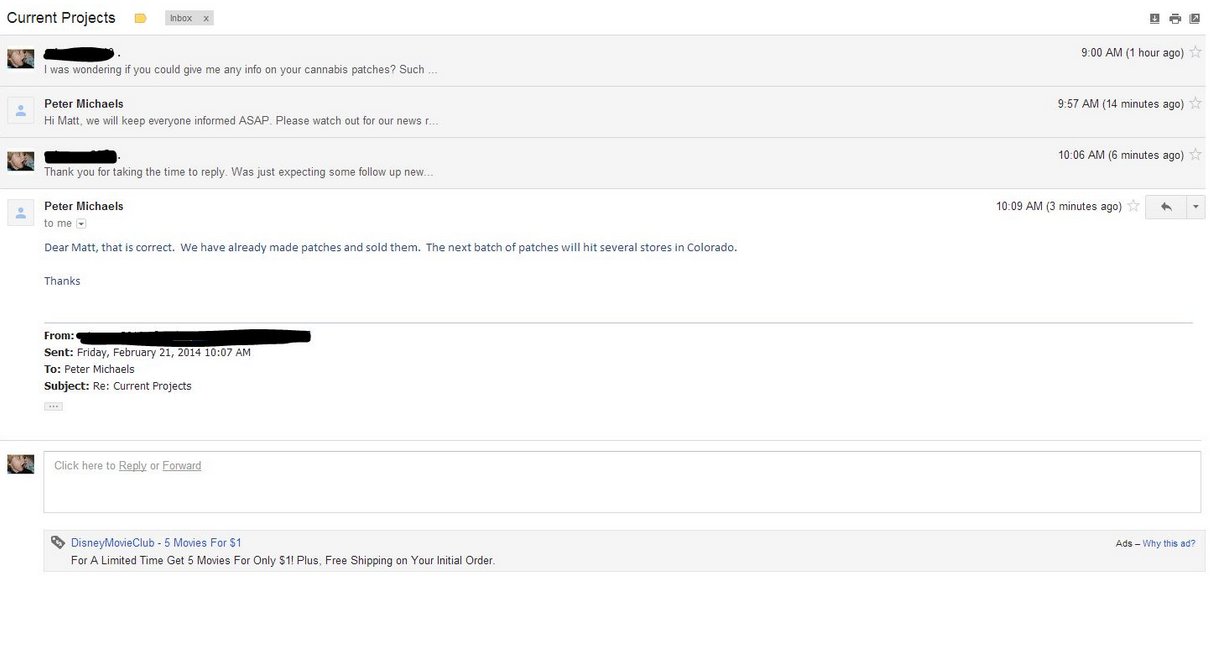Click the download-all icon at top right

tap(1155, 18)
